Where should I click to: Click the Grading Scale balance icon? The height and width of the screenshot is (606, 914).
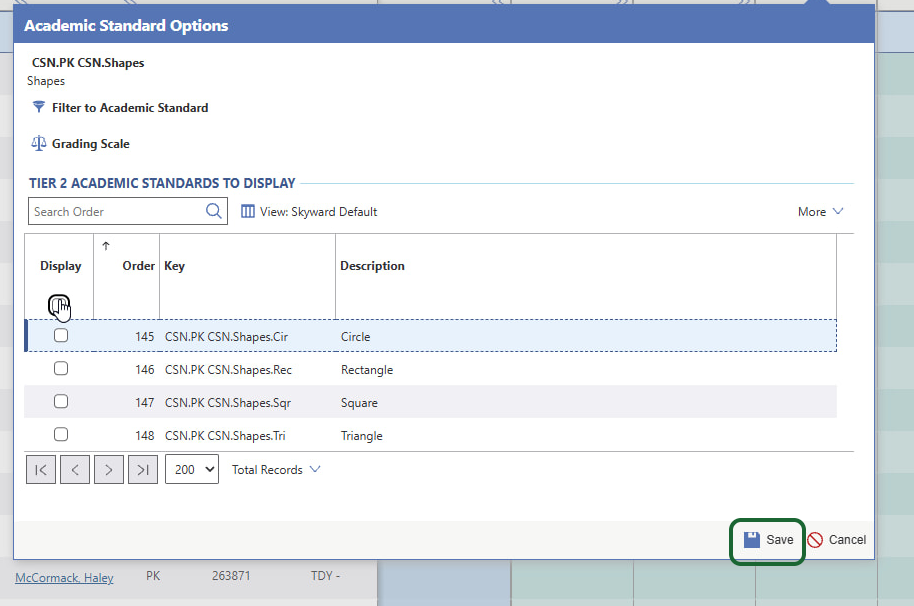38,143
